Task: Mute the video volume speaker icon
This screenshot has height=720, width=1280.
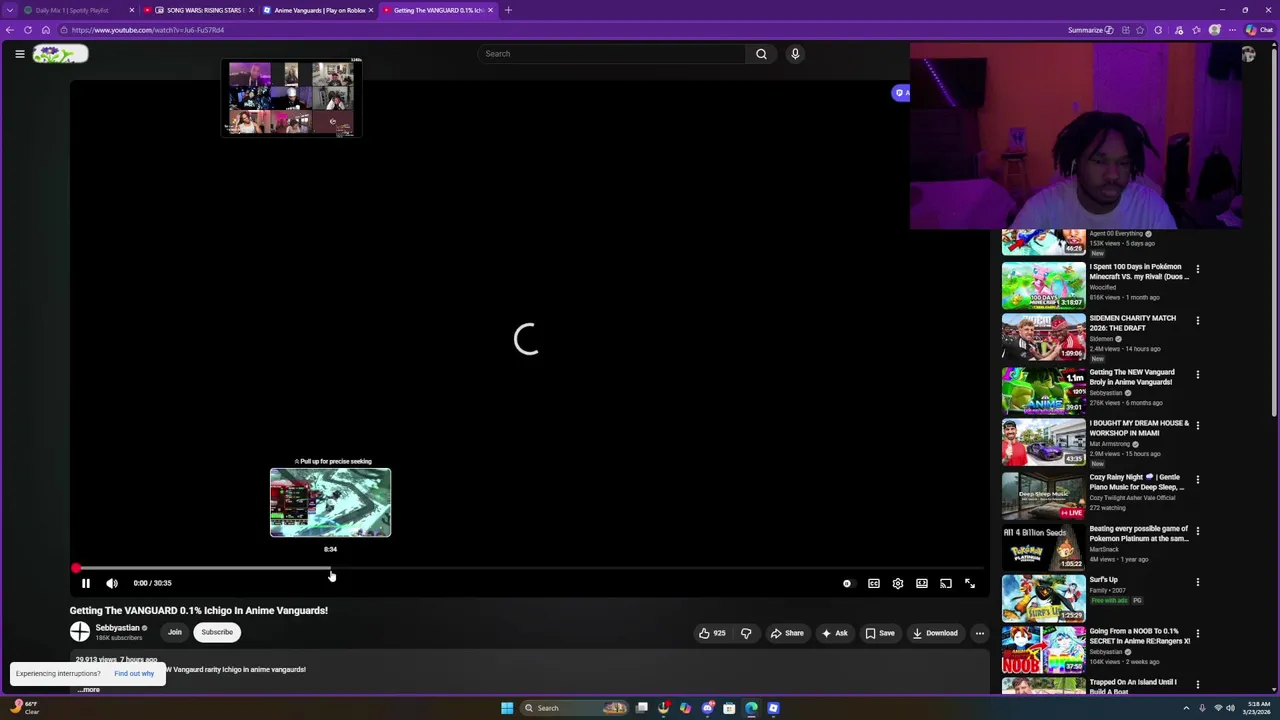Action: click(112, 583)
